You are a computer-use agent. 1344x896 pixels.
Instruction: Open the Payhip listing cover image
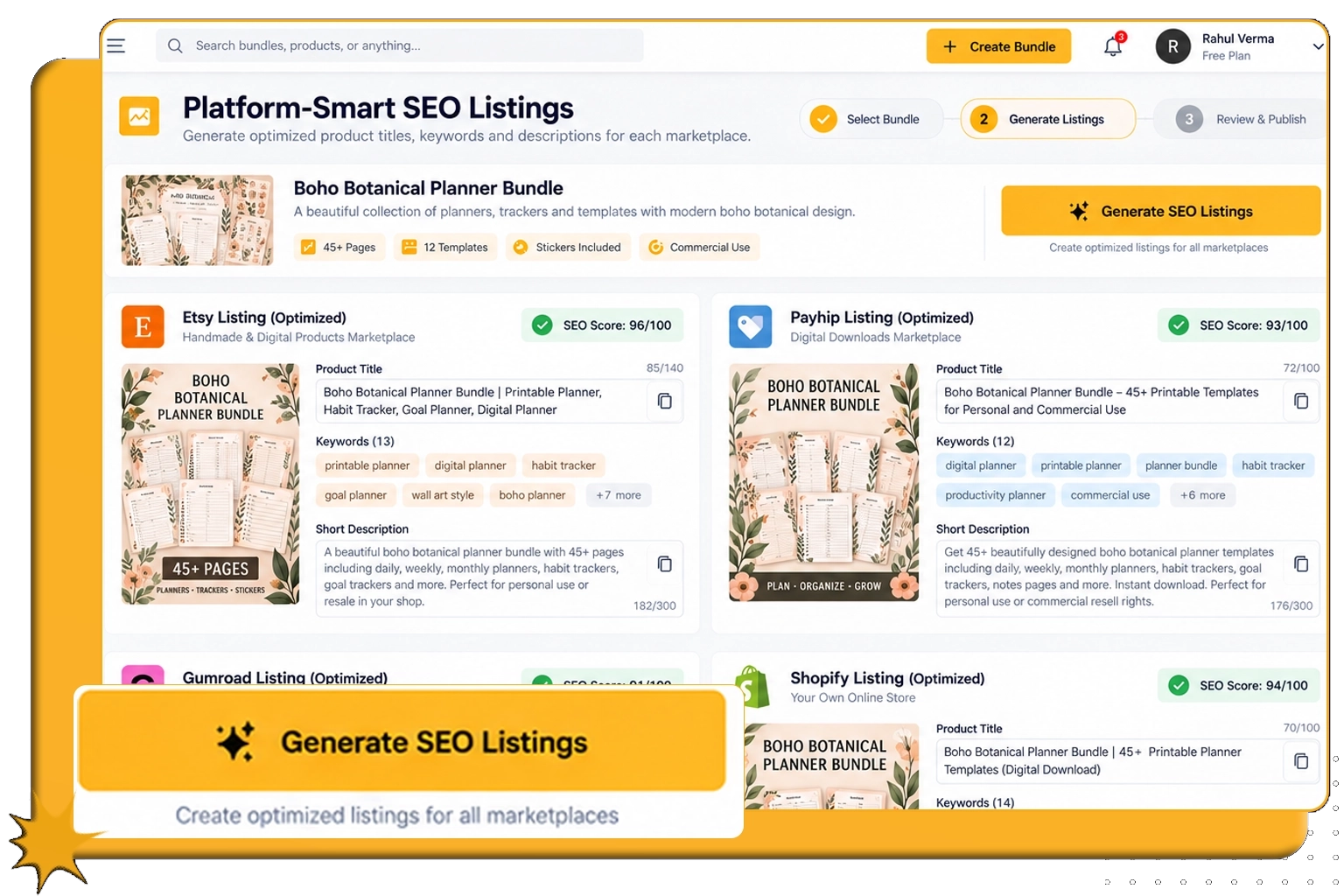coord(823,483)
